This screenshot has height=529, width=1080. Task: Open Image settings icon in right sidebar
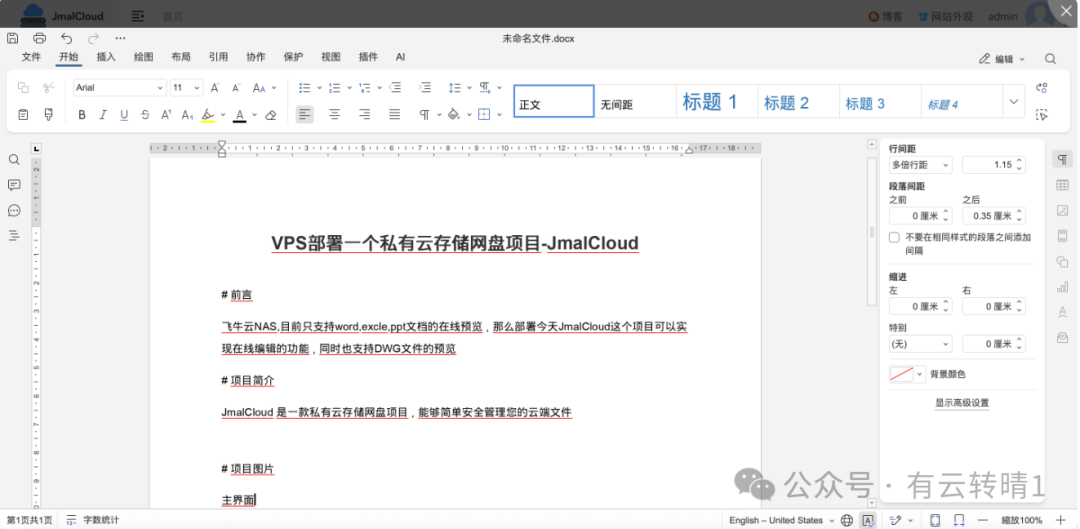click(1062, 211)
